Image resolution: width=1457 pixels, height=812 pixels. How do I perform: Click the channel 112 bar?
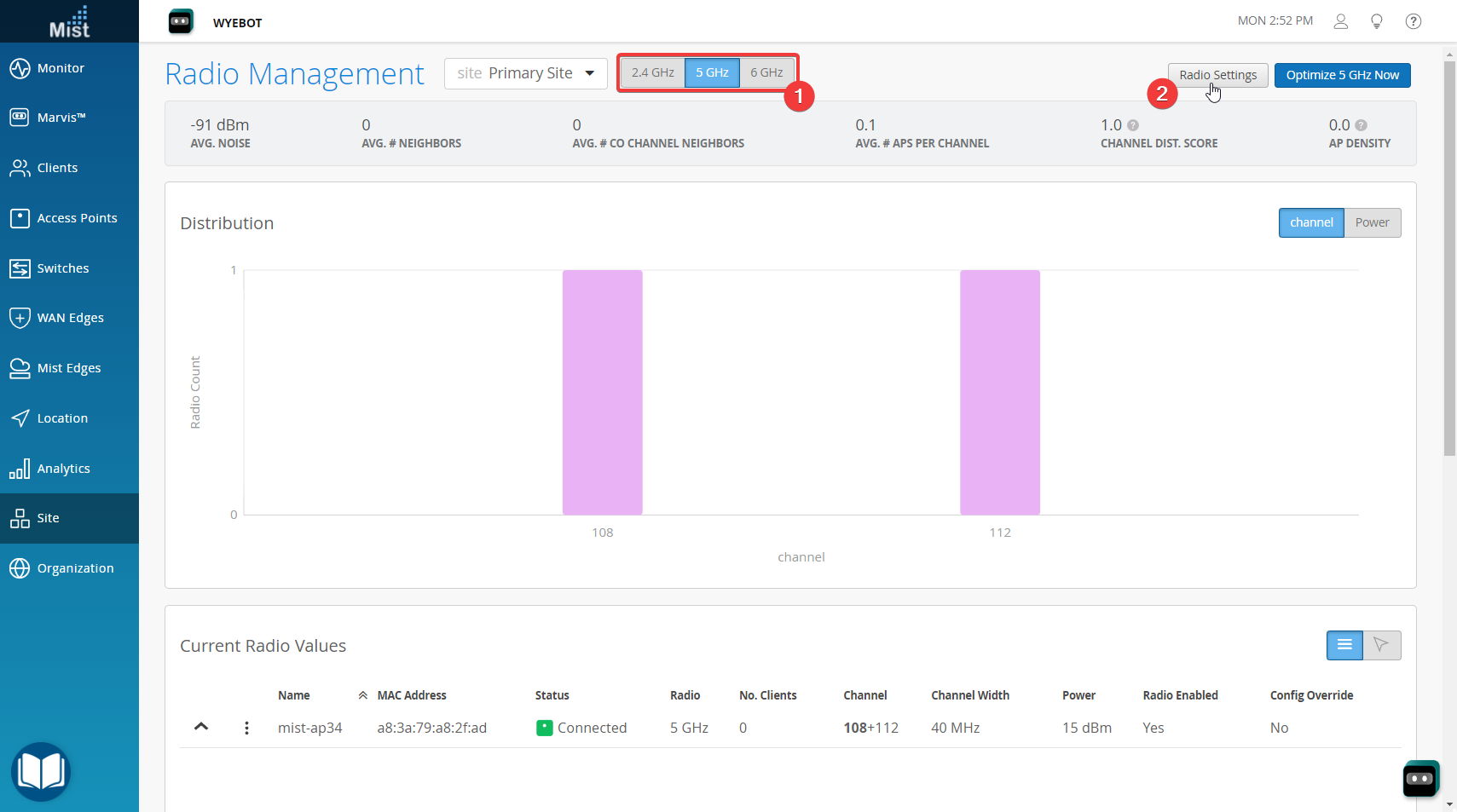click(x=1000, y=393)
